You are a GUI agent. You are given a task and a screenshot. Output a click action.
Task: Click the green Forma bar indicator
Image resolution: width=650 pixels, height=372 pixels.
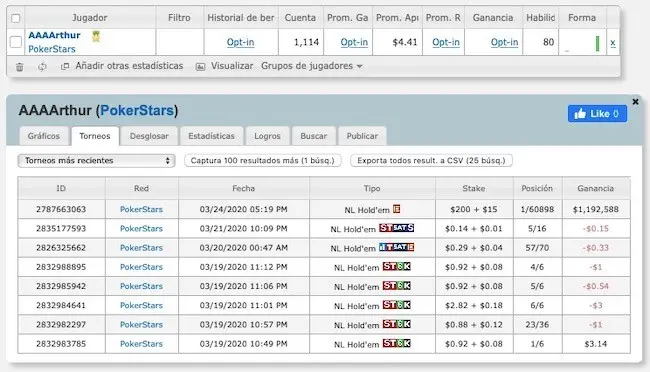pos(597,43)
